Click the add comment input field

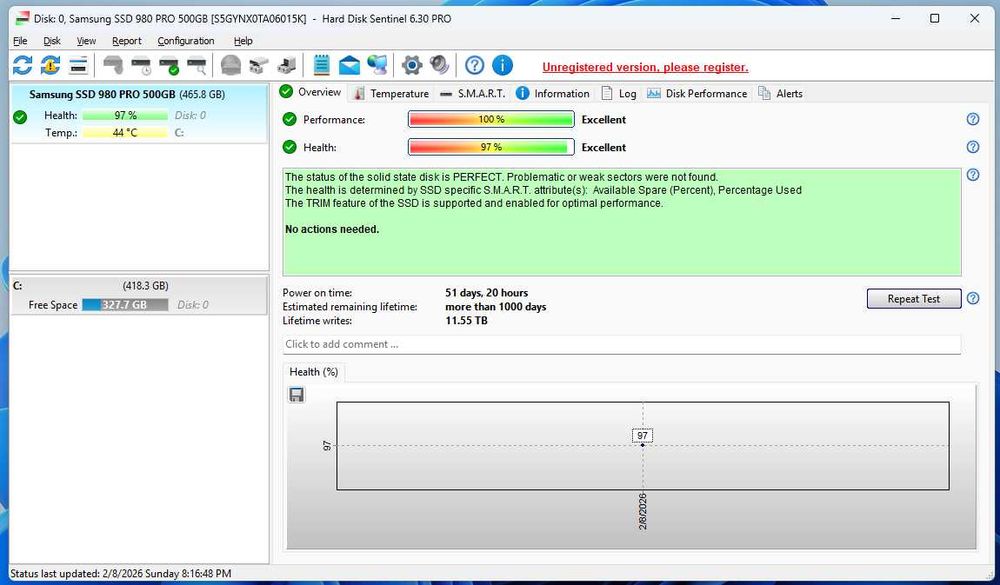pos(622,344)
